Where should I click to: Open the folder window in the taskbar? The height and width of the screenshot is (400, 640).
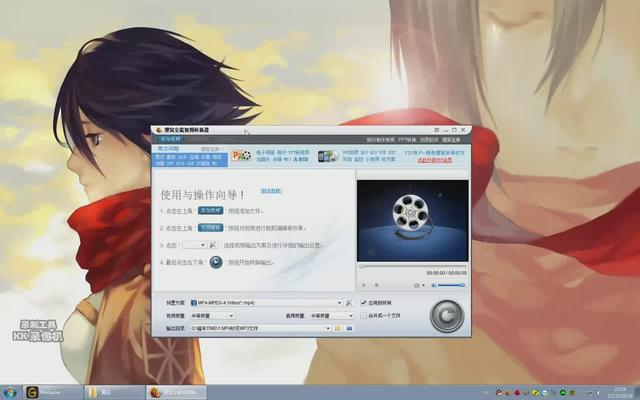pos(114,392)
